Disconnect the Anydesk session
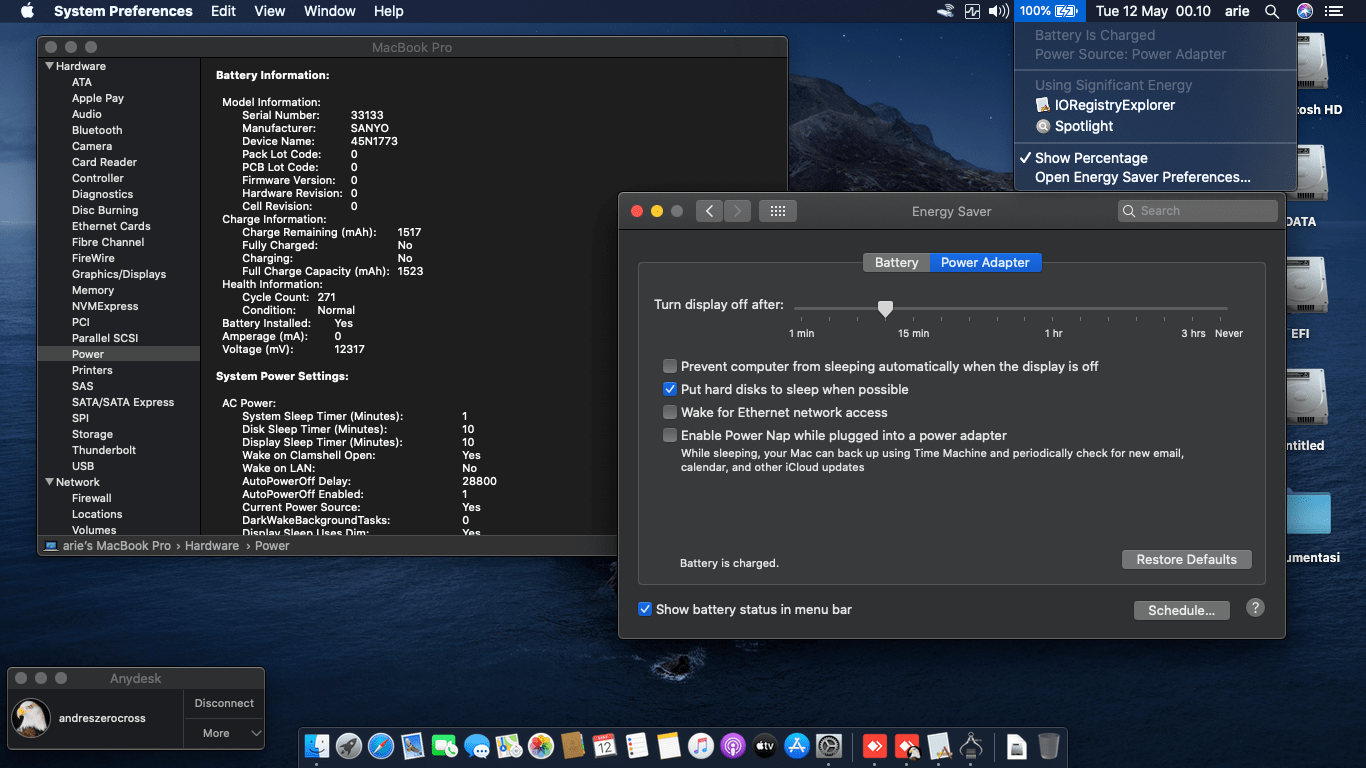 (x=224, y=703)
